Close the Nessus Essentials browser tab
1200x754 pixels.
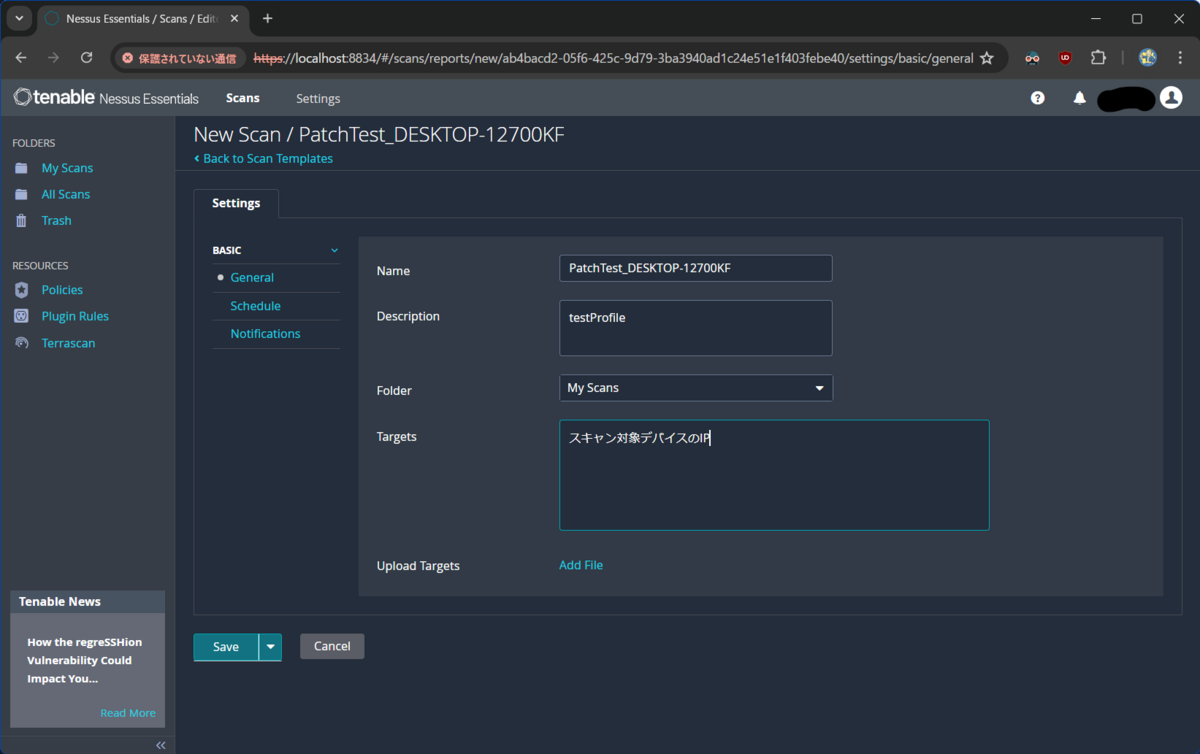tap(236, 19)
